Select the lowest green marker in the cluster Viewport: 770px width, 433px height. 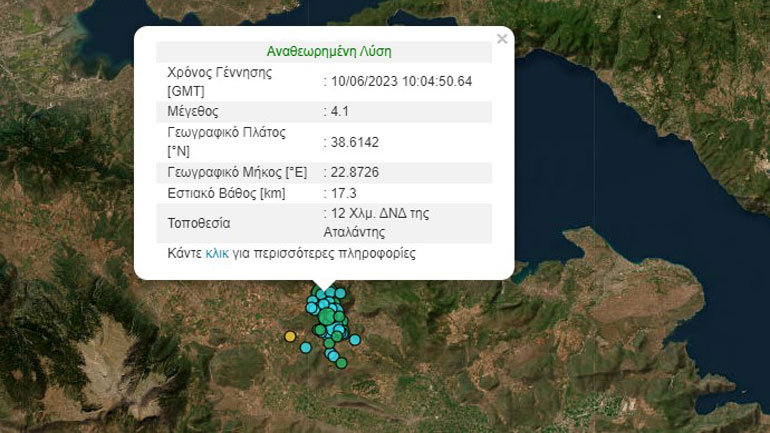pyautogui.click(x=342, y=363)
